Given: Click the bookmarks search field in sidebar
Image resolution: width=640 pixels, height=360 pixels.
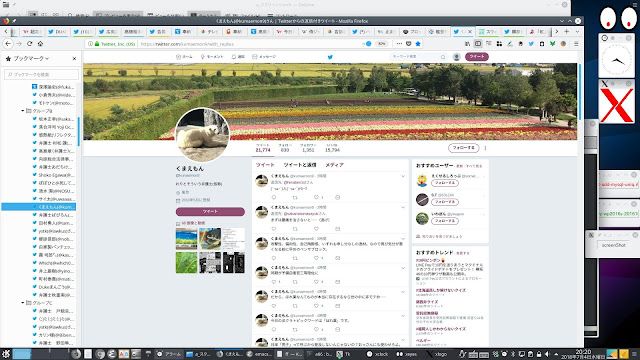Looking at the screenshot, I should click(41, 74).
